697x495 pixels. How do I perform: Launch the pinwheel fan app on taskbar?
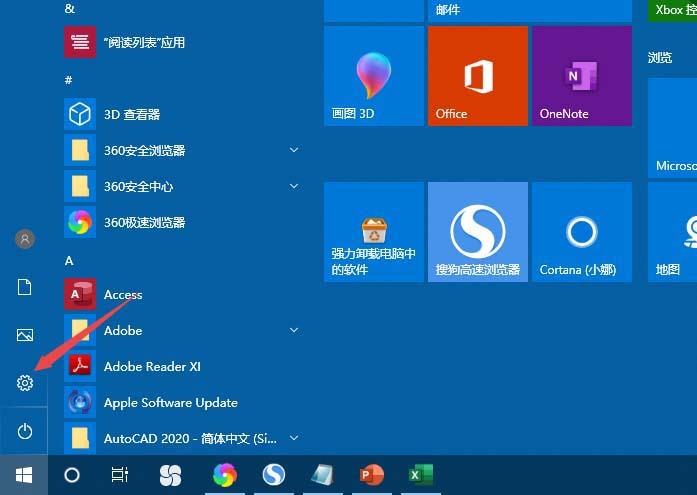pyautogui.click(x=170, y=475)
